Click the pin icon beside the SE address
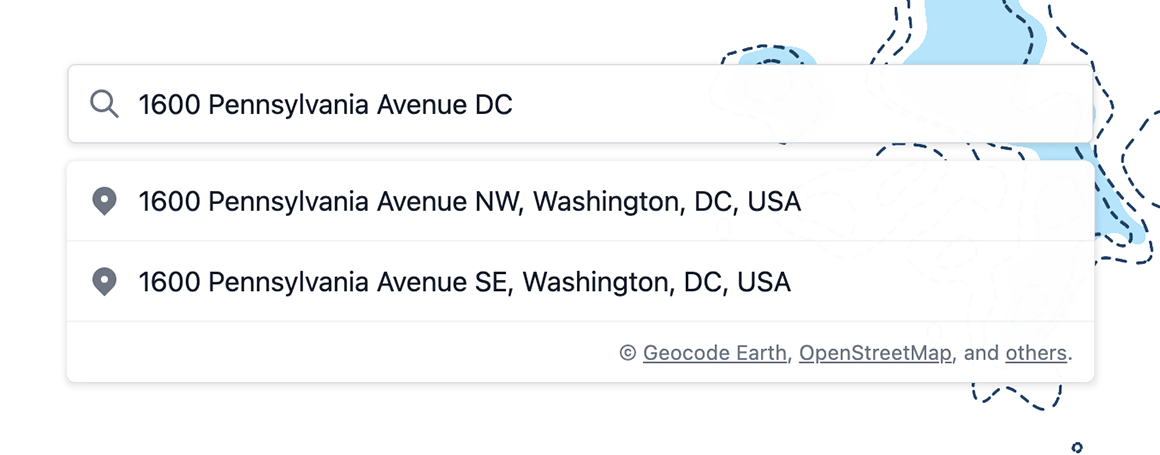The height and width of the screenshot is (455, 1160). click(104, 281)
